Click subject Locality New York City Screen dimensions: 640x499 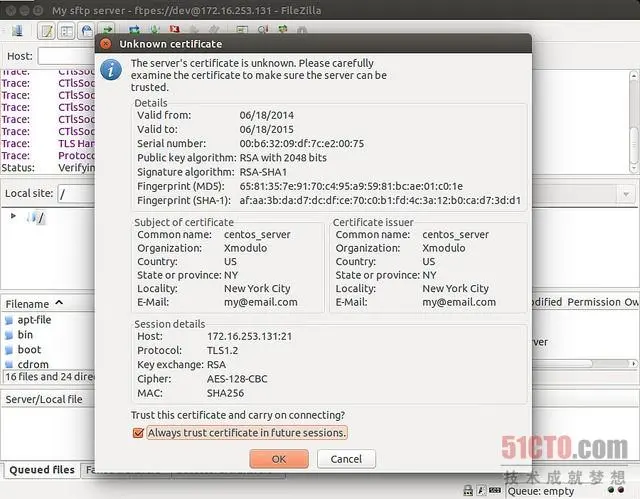257,288
